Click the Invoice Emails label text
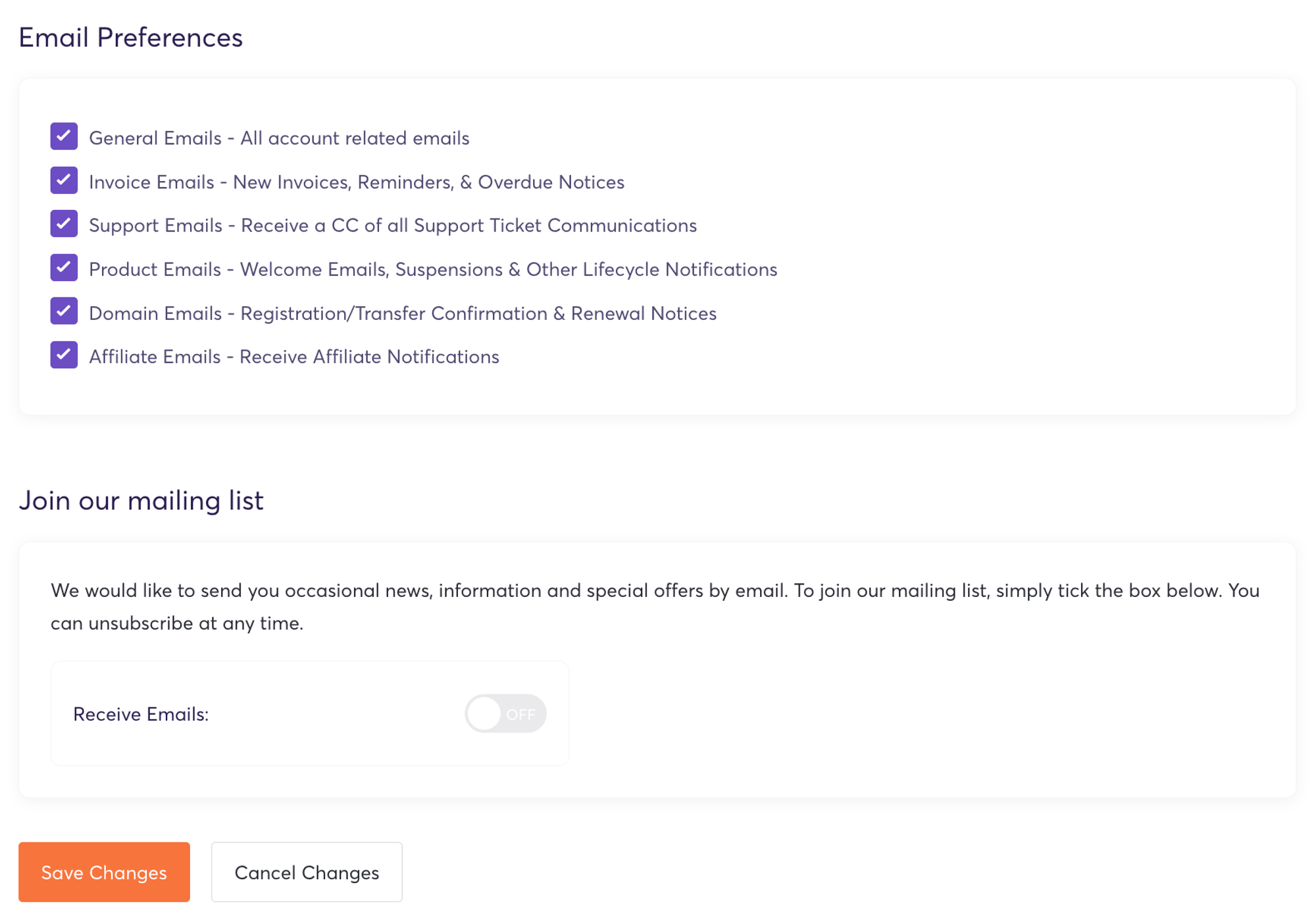This screenshot has height=920, width=1316. point(356,182)
